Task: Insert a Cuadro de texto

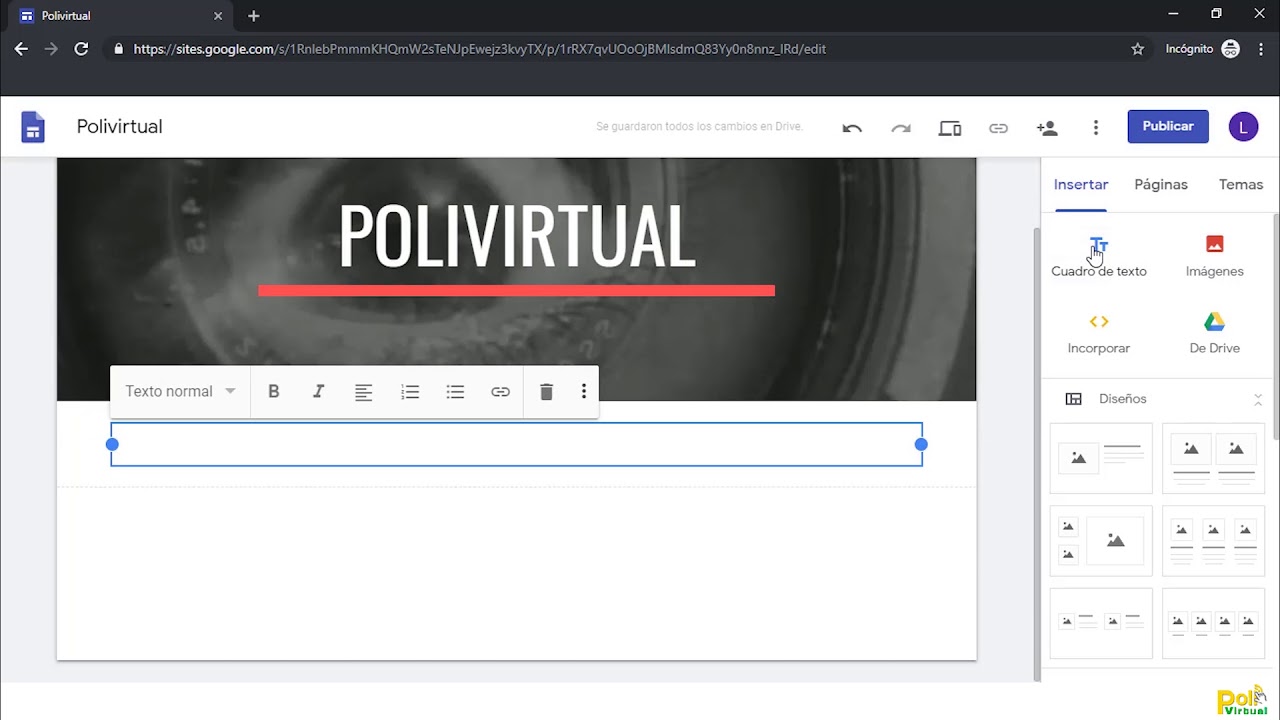Action: pos(1099,257)
